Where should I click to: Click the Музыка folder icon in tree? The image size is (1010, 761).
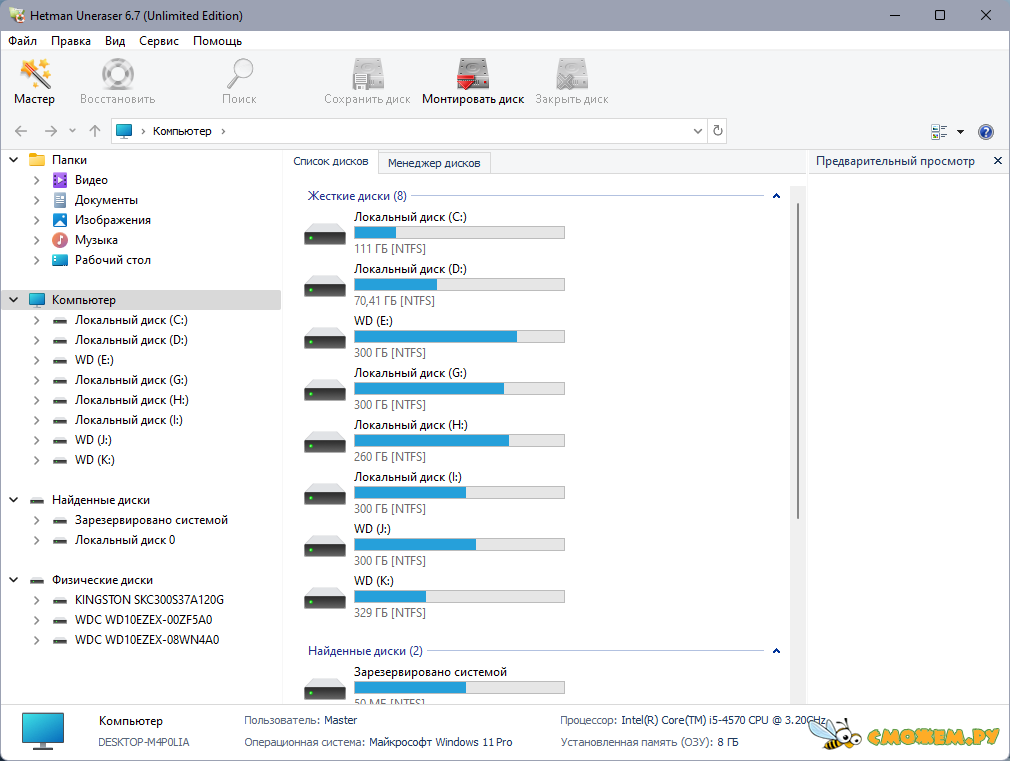pyautogui.click(x=60, y=240)
